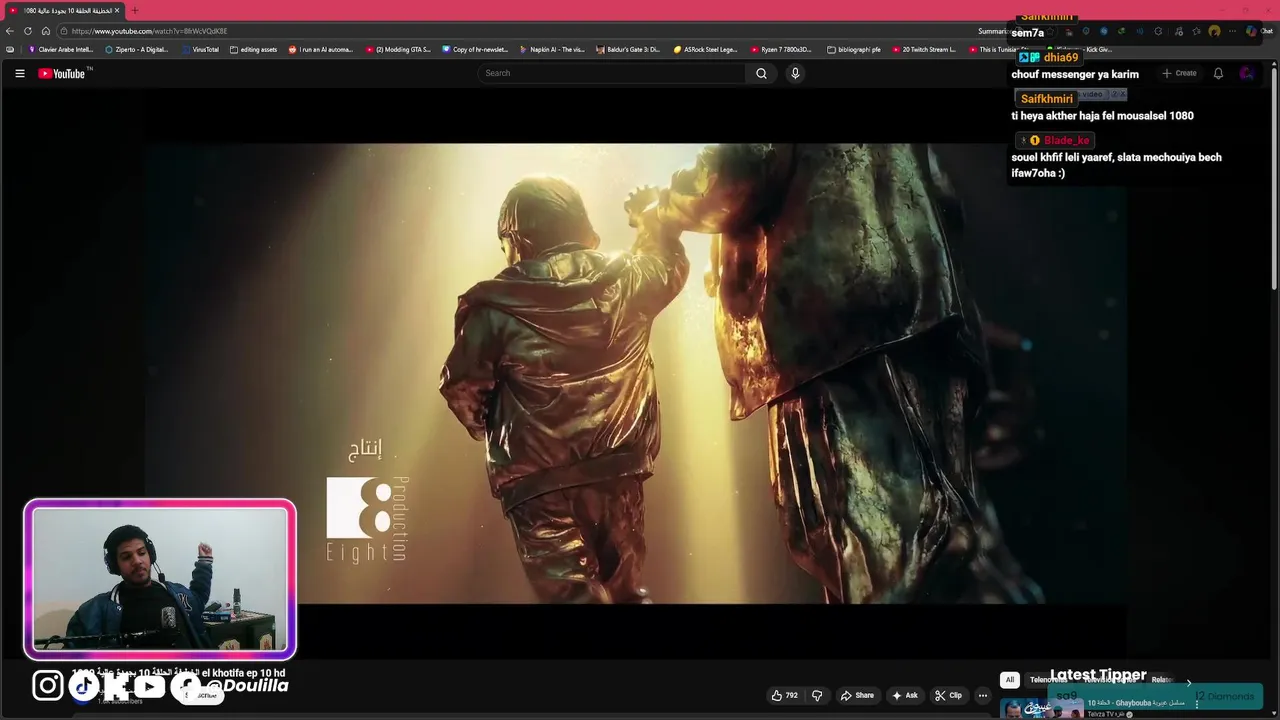Show next filter chips with the arrow
This screenshot has height=720, width=1280.
tap(1189, 681)
